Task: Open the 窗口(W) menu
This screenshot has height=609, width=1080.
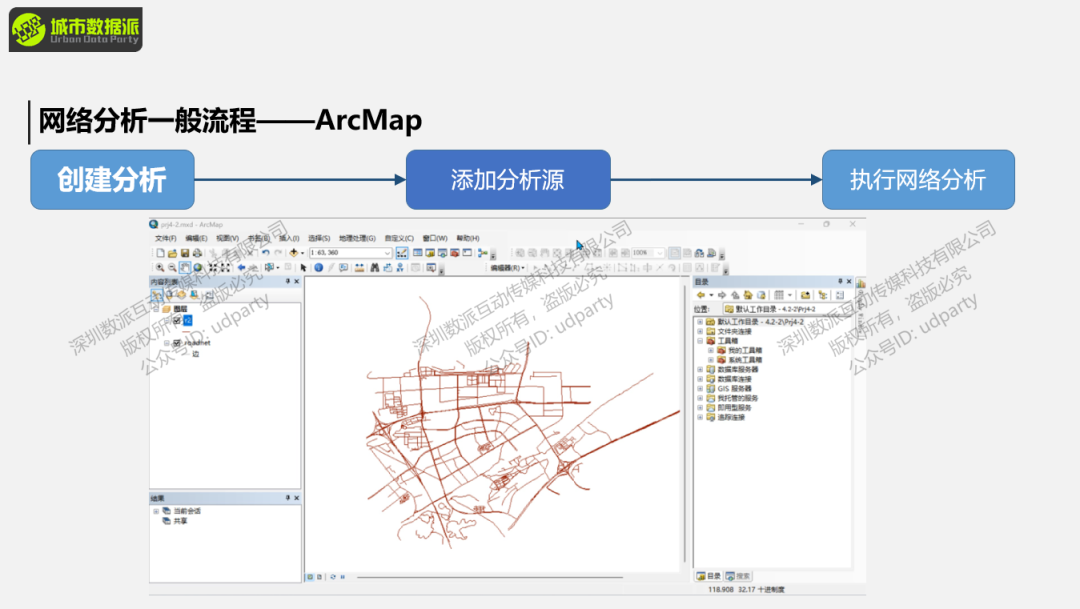Action: click(x=435, y=238)
